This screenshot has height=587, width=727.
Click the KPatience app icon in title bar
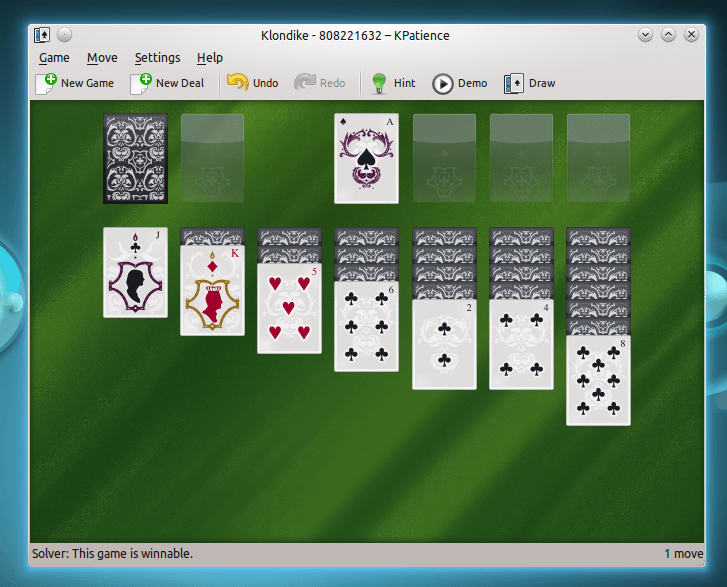(x=42, y=35)
